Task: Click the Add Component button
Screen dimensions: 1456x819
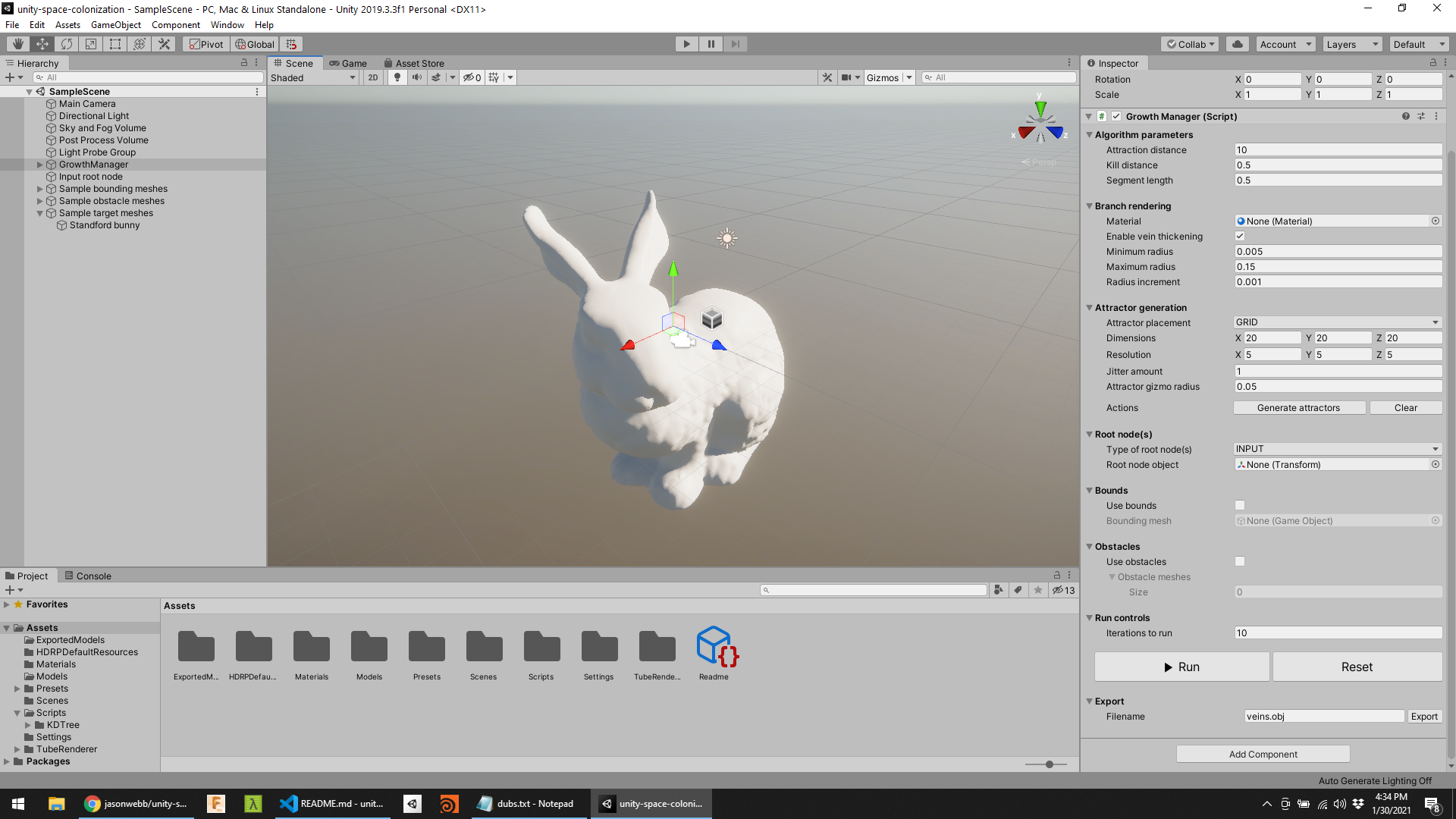Action: tap(1263, 754)
